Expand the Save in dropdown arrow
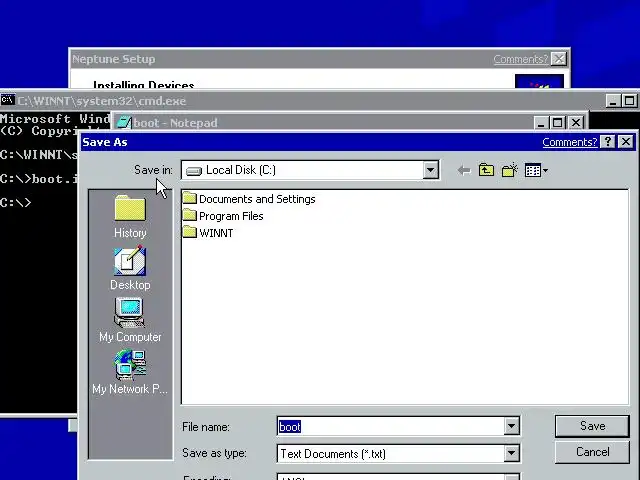The width and height of the screenshot is (640, 480). [x=430, y=170]
